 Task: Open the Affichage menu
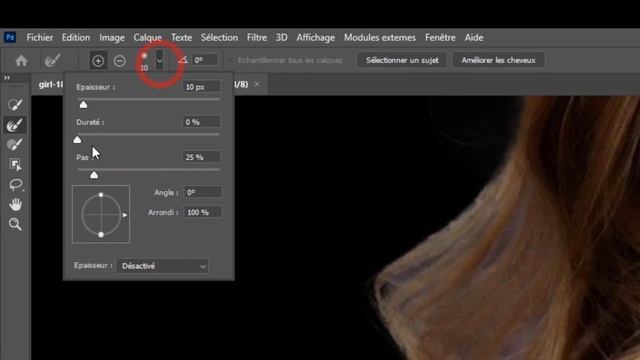pos(316,38)
